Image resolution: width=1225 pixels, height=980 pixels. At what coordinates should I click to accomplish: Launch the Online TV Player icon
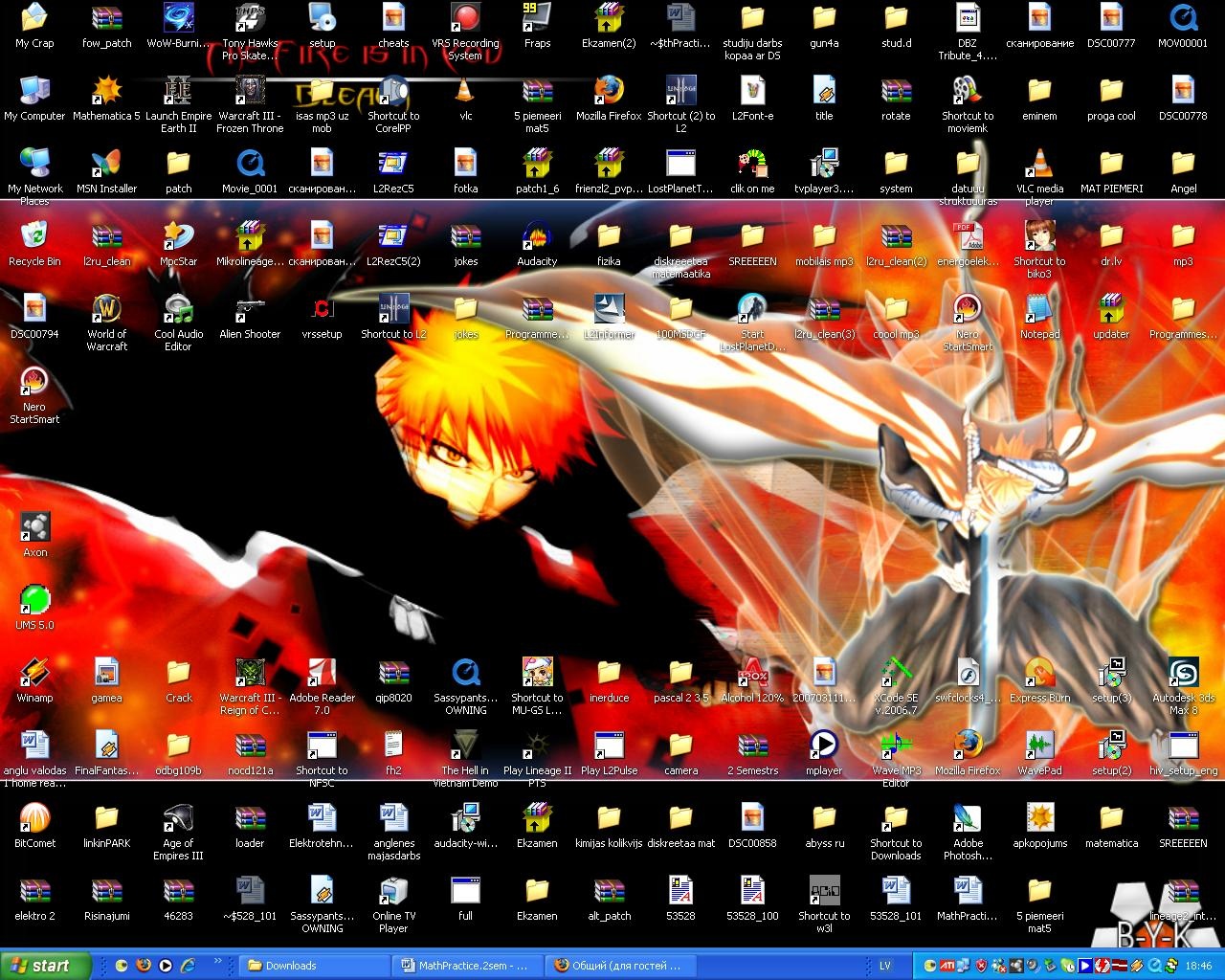(x=393, y=891)
